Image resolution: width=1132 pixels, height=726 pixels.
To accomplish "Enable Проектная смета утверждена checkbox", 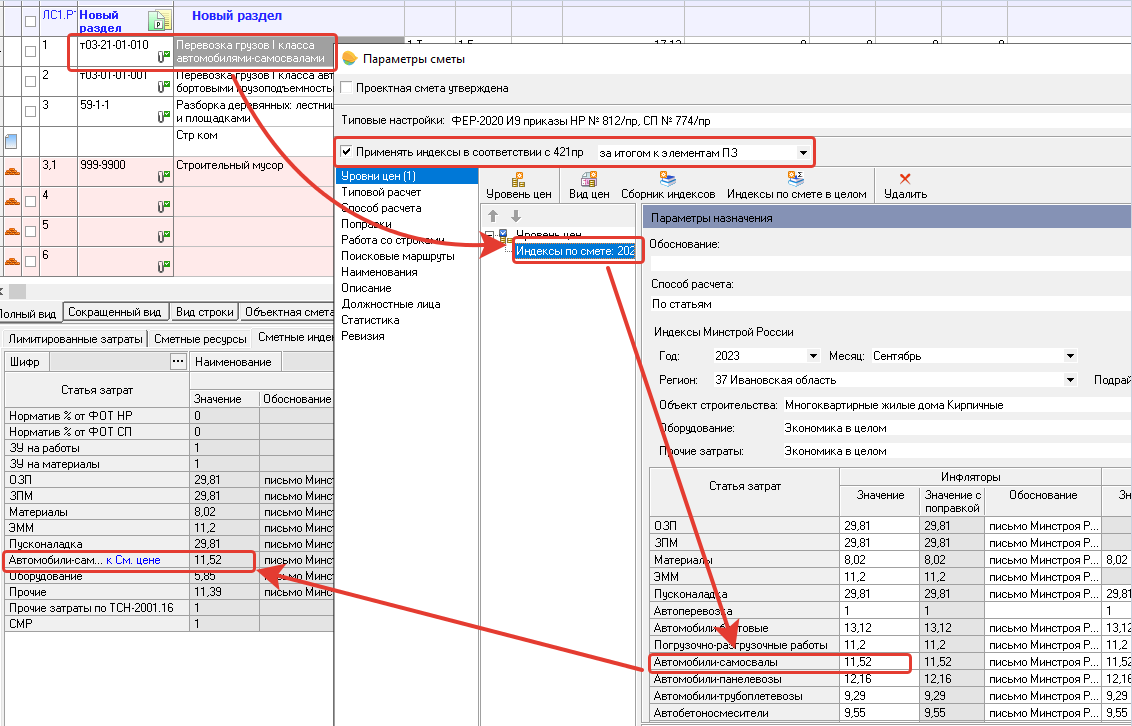I will point(348,88).
